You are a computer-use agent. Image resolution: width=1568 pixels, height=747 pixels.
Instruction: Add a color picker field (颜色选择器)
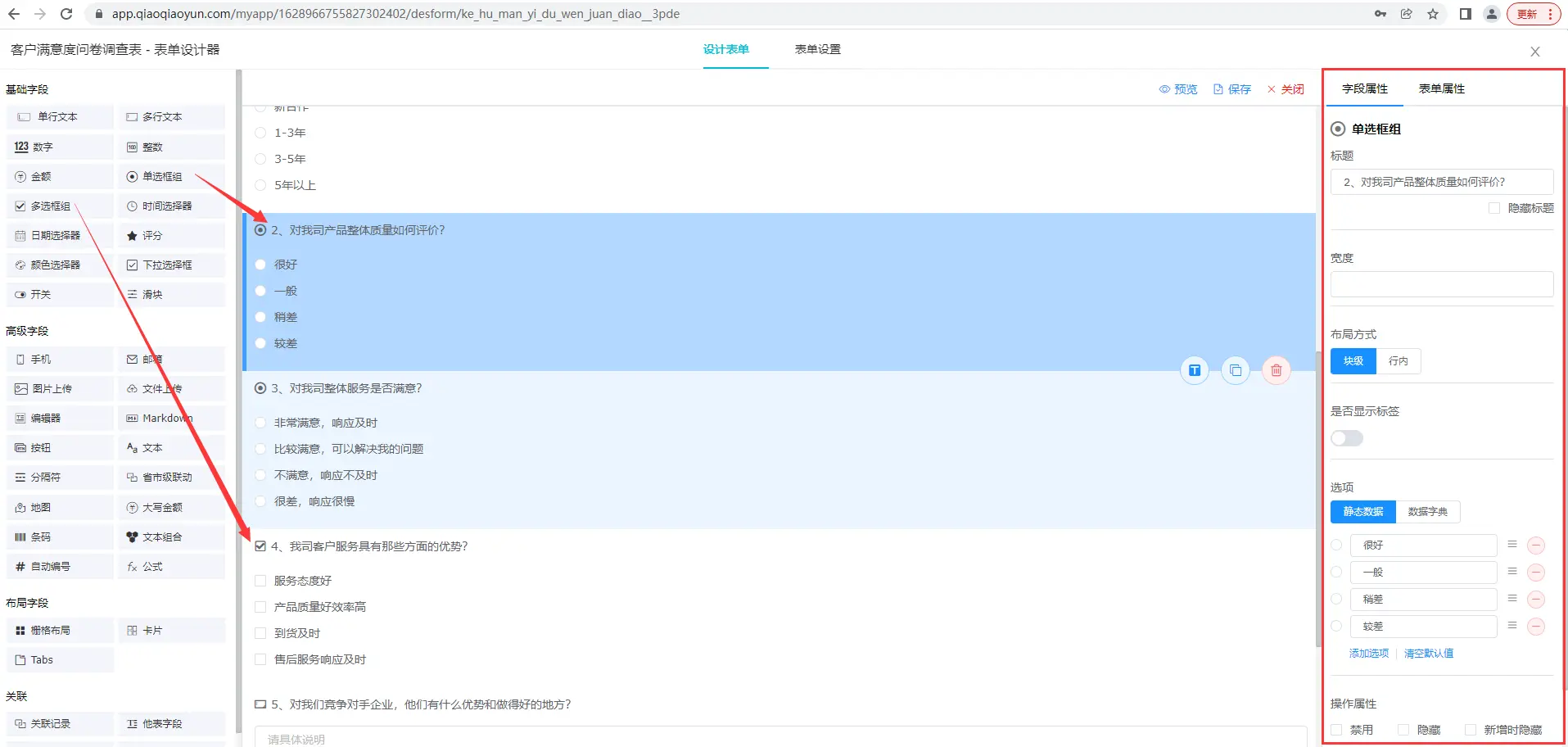click(60, 265)
